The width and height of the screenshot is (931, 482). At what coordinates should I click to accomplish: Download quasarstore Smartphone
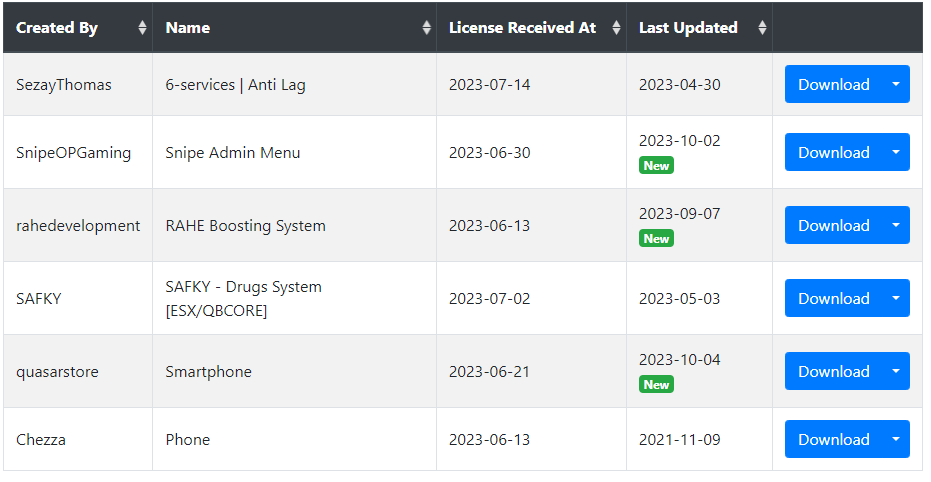pos(834,371)
